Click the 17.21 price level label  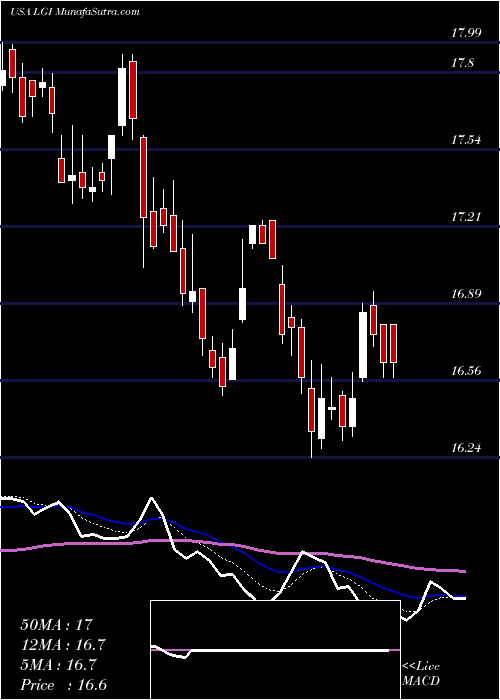466,217
